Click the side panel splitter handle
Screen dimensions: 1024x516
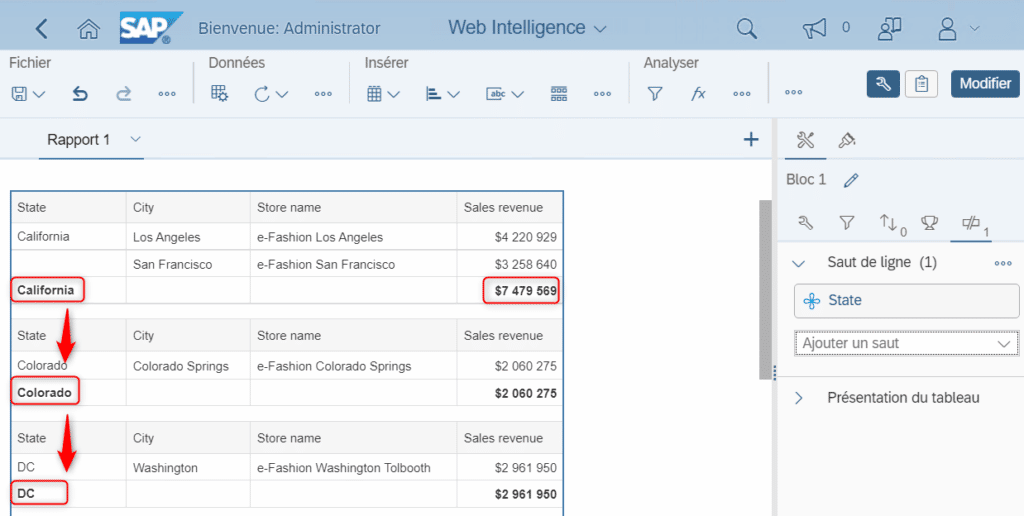[775, 372]
